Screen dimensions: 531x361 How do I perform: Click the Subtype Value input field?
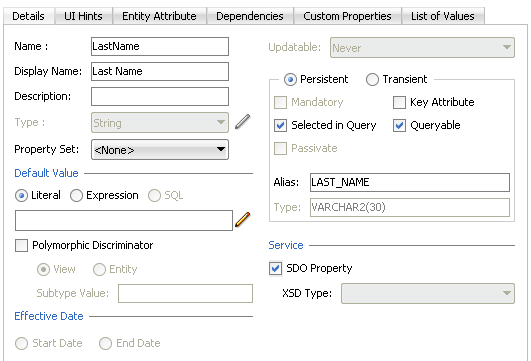pyautogui.click(x=185, y=293)
